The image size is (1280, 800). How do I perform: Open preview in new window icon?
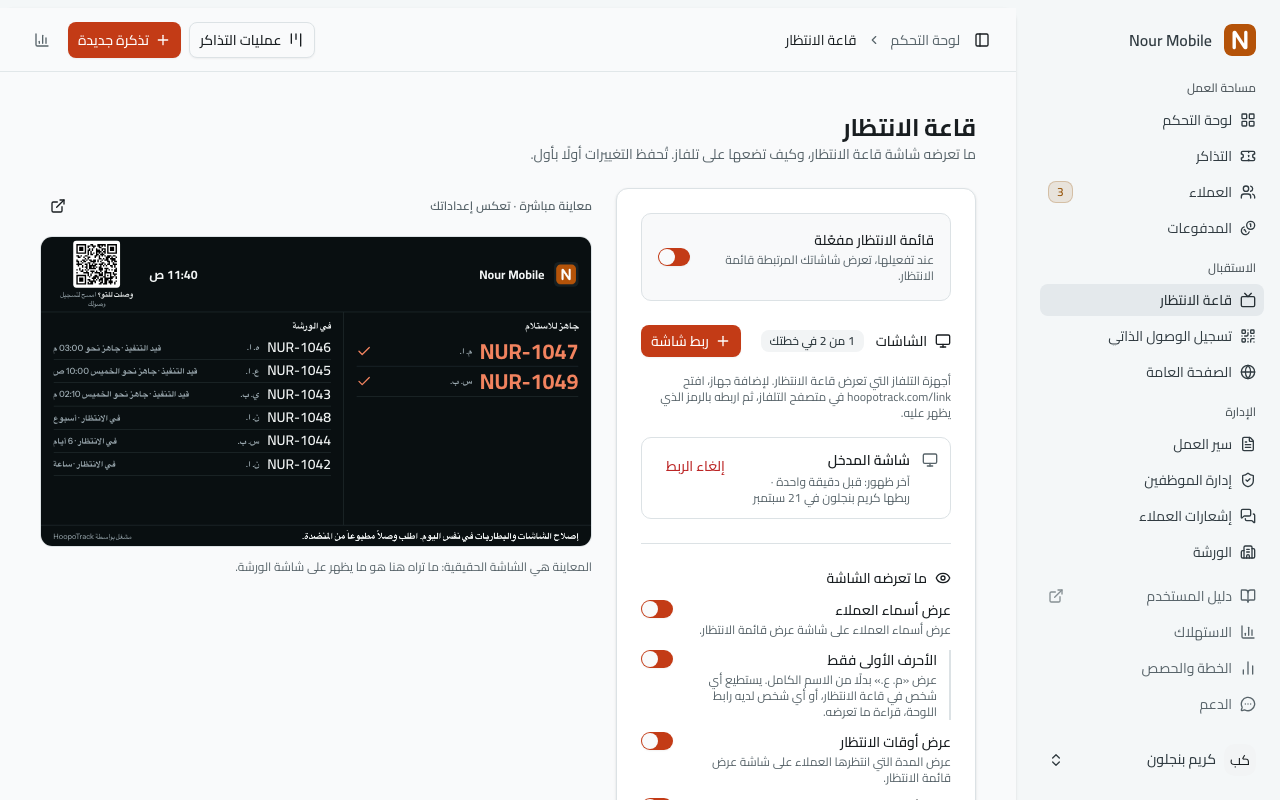58,206
